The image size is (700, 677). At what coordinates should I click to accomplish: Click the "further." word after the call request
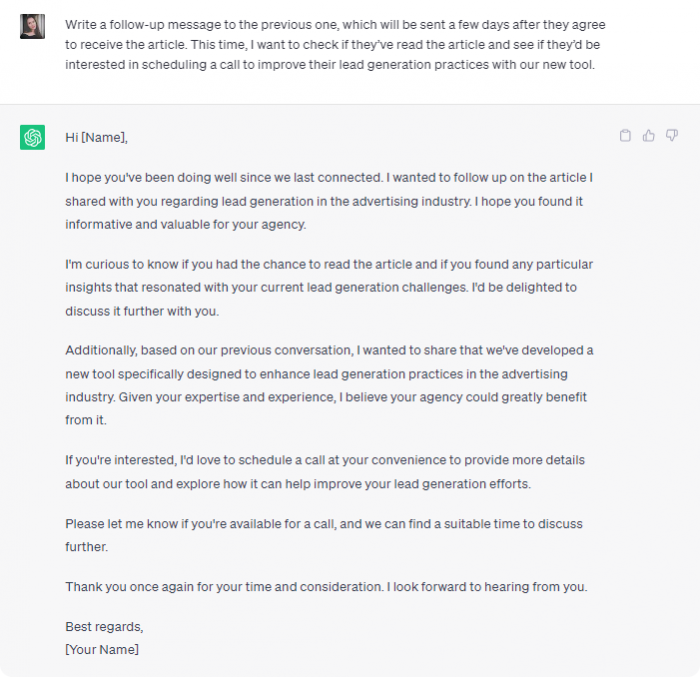point(86,547)
